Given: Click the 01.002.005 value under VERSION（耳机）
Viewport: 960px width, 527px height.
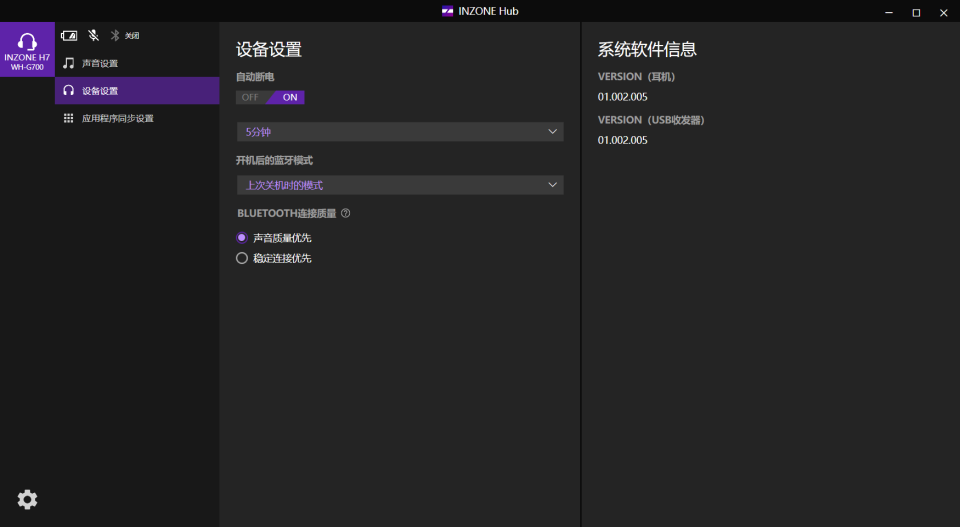Looking at the screenshot, I should [x=622, y=97].
